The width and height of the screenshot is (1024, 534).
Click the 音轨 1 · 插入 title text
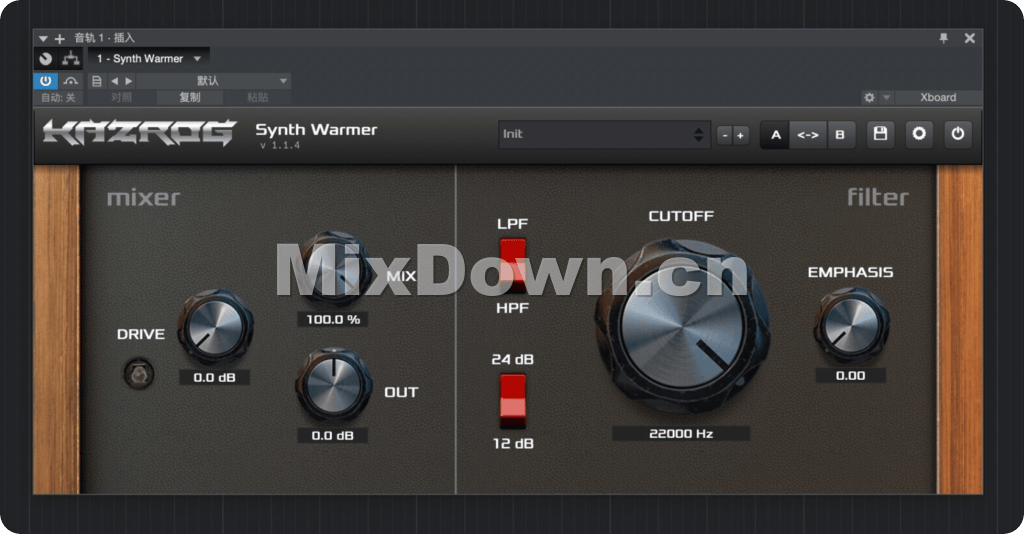[104, 39]
